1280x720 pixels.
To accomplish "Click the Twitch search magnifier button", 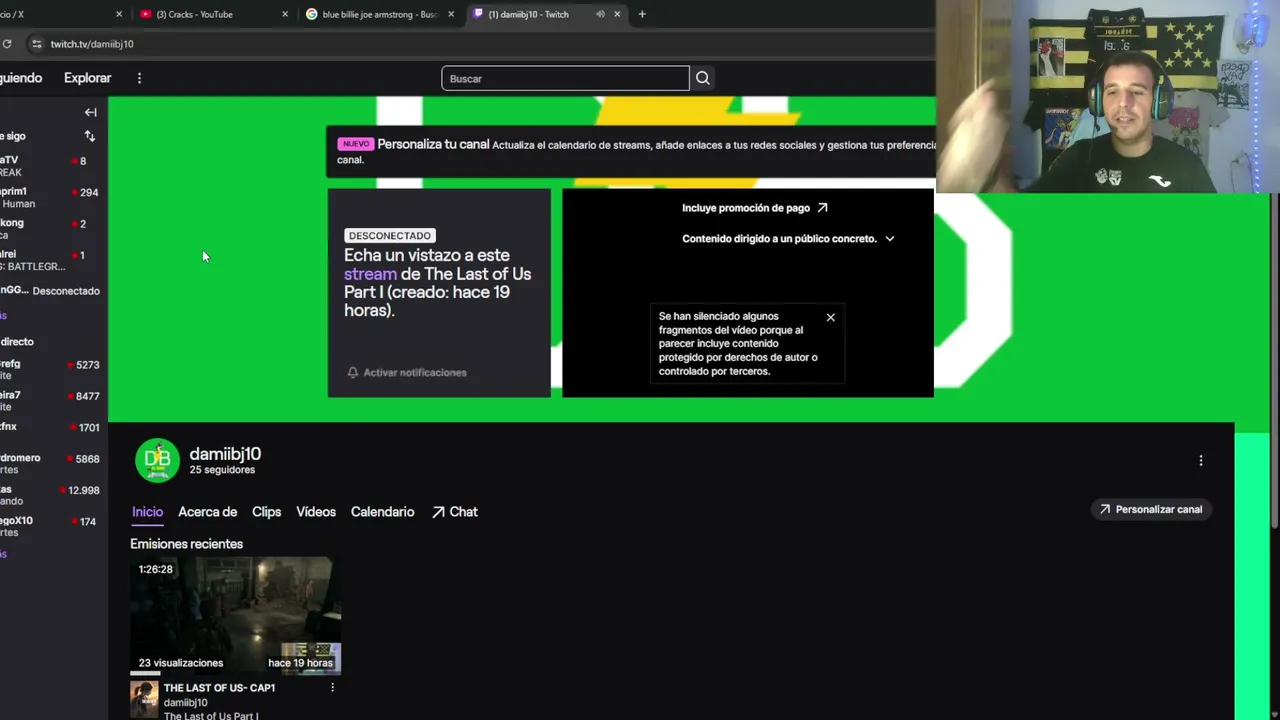I will tap(703, 78).
